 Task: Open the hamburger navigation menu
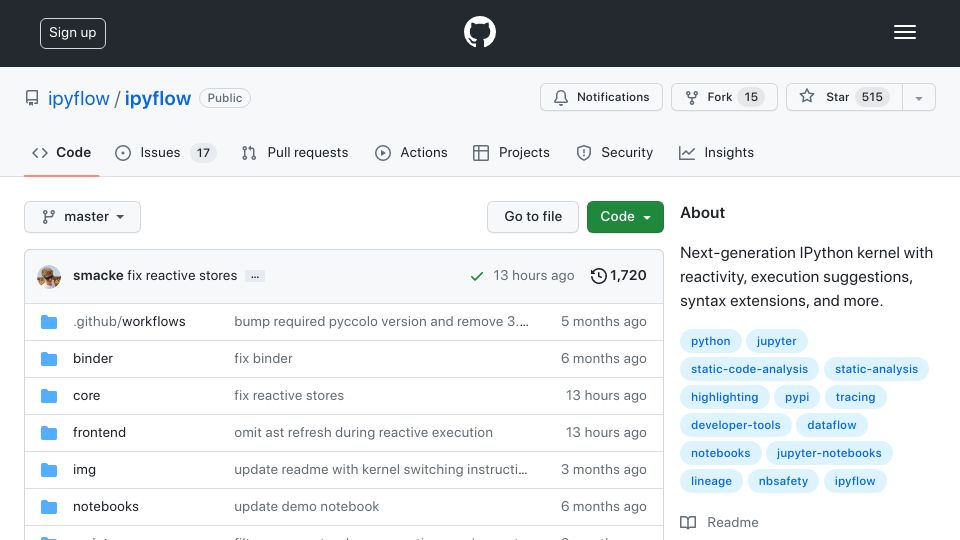(904, 32)
